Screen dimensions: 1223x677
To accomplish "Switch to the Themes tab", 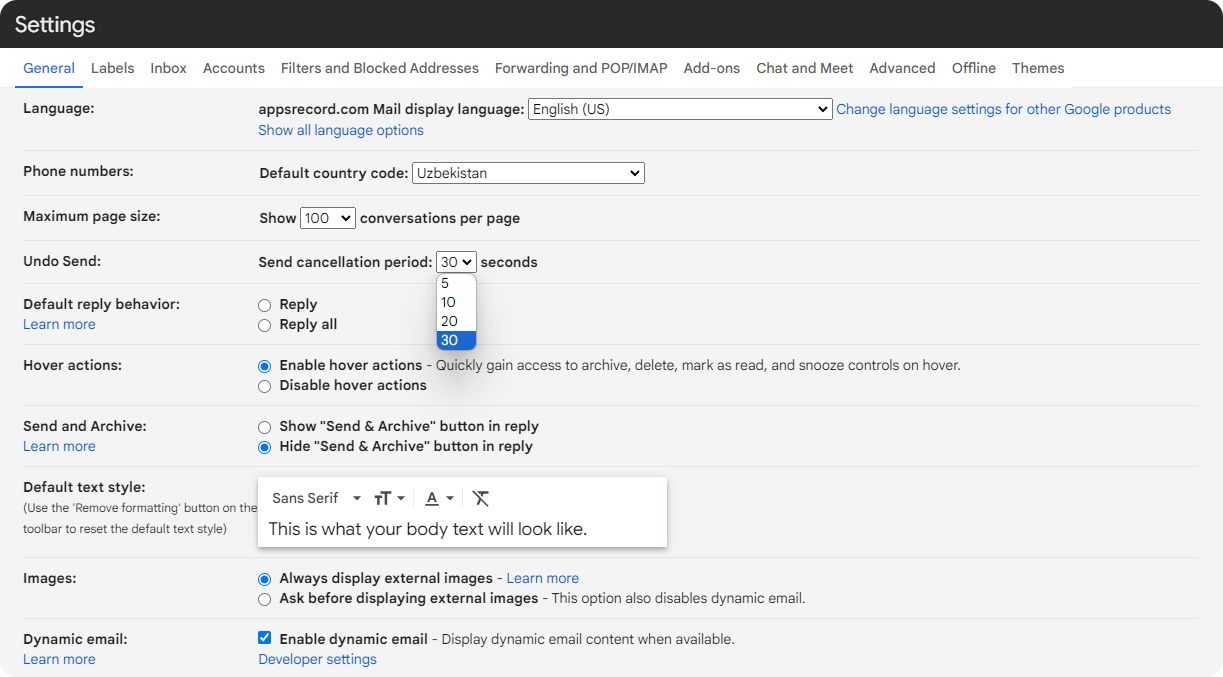I will click(x=1037, y=68).
